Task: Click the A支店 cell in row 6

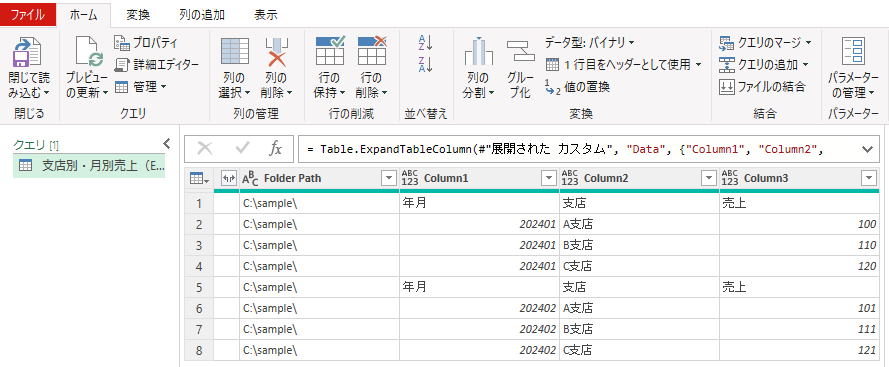Action: coord(639,308)
